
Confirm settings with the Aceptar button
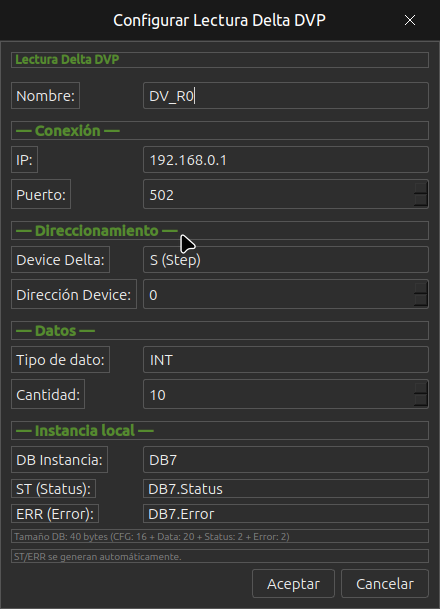coord(293,583)
